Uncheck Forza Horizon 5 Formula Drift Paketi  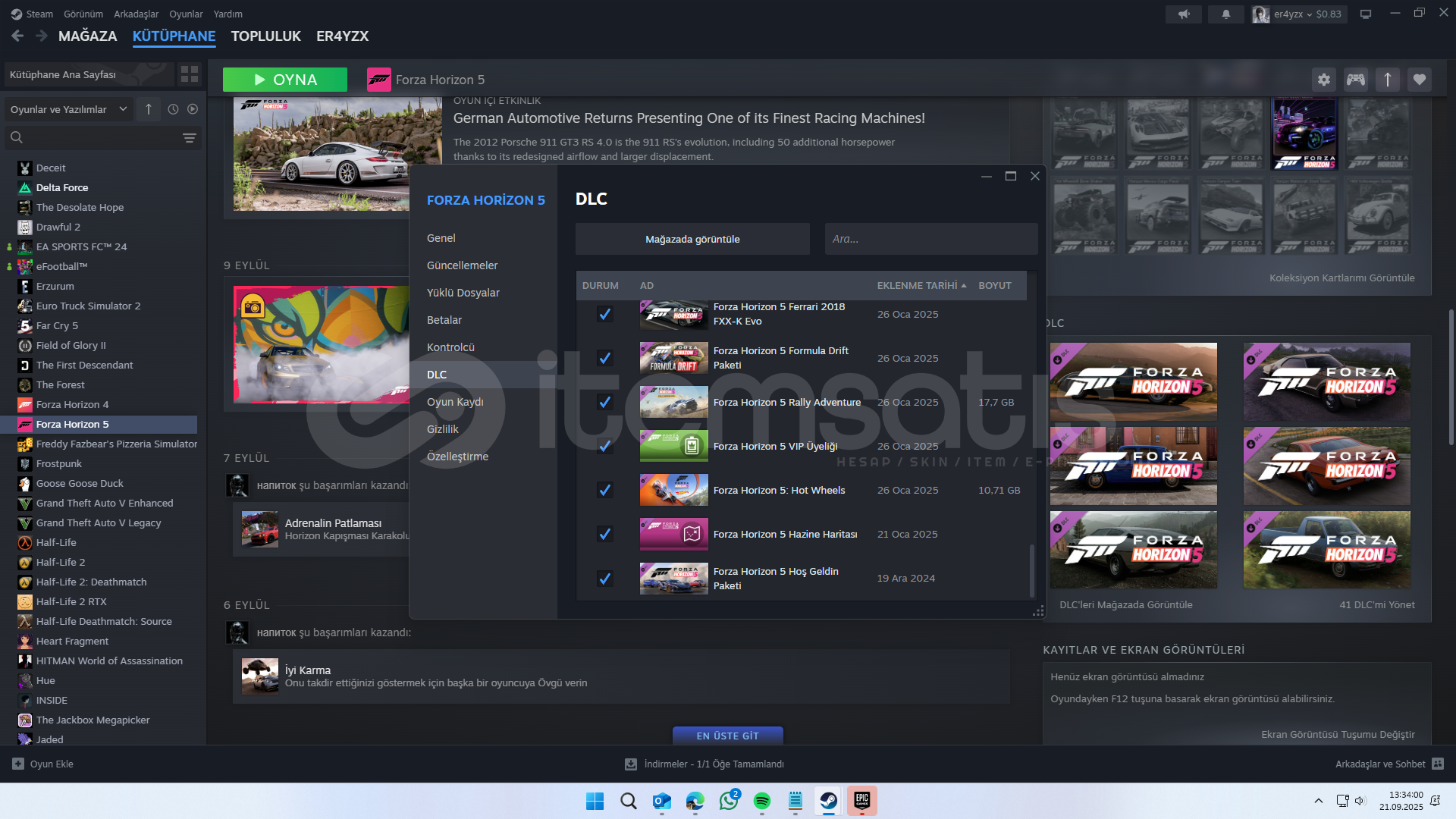pyautogui.click(x=604, y=358)
